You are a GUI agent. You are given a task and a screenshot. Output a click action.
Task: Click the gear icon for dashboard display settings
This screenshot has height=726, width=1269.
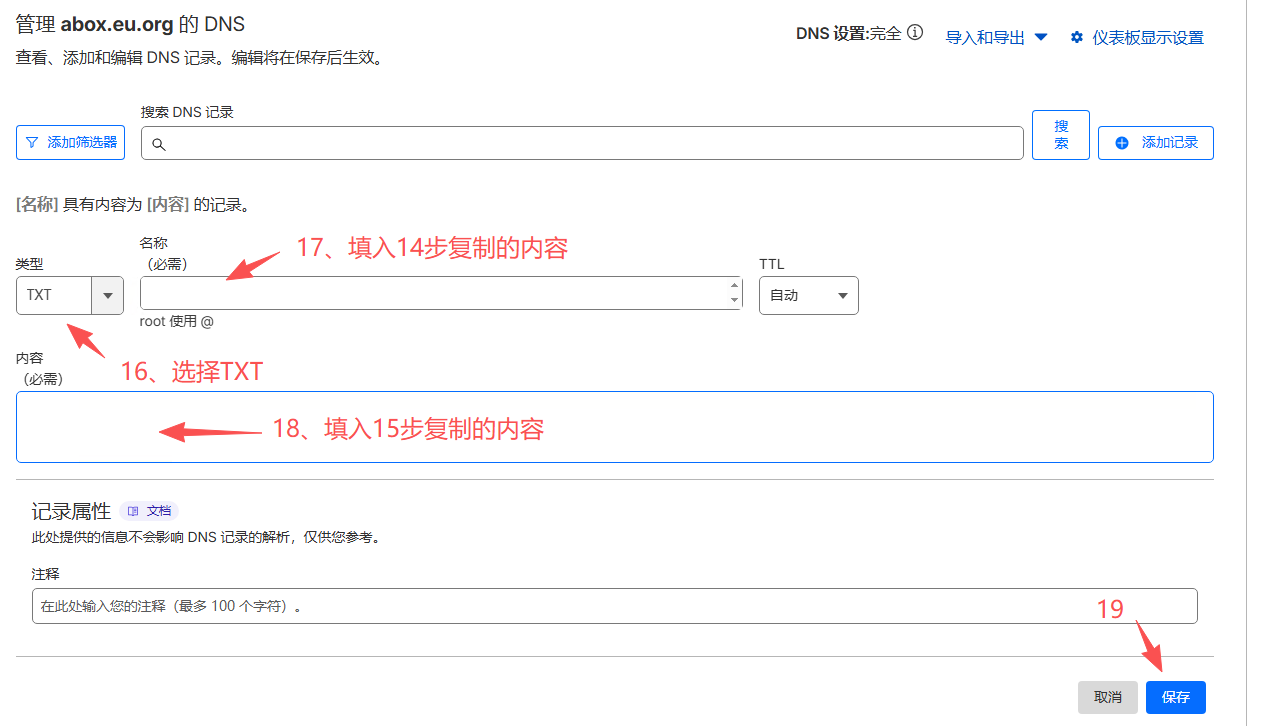[x=1077, y=37]
